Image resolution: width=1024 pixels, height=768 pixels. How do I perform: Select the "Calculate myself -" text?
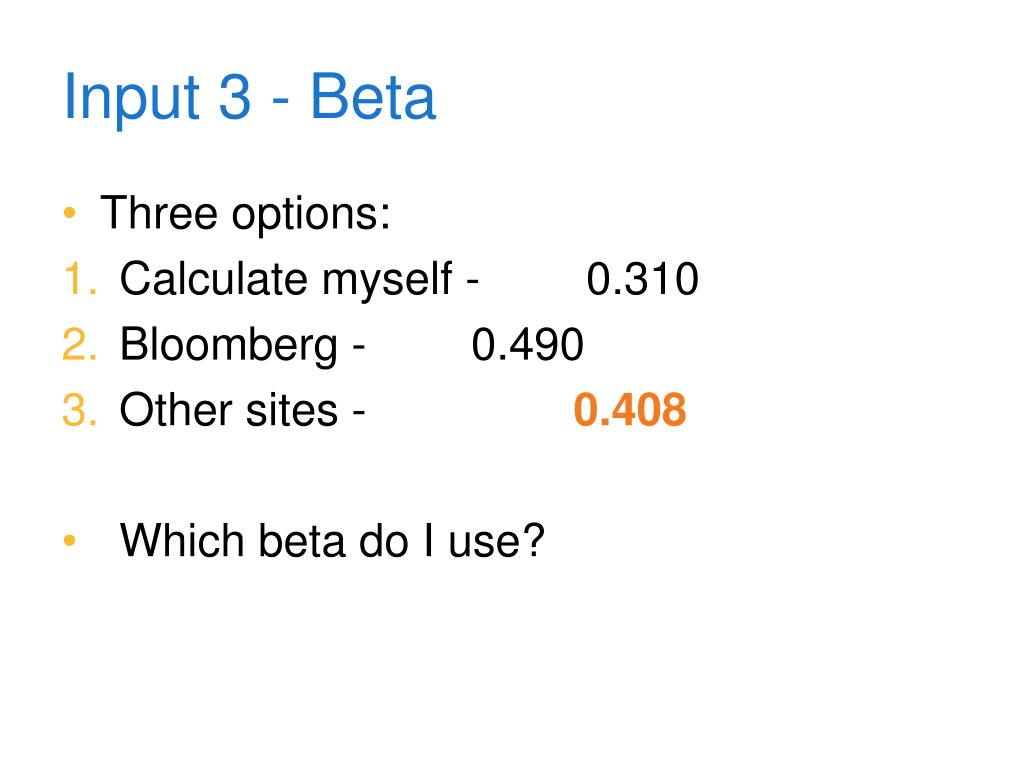pos(300,280)
